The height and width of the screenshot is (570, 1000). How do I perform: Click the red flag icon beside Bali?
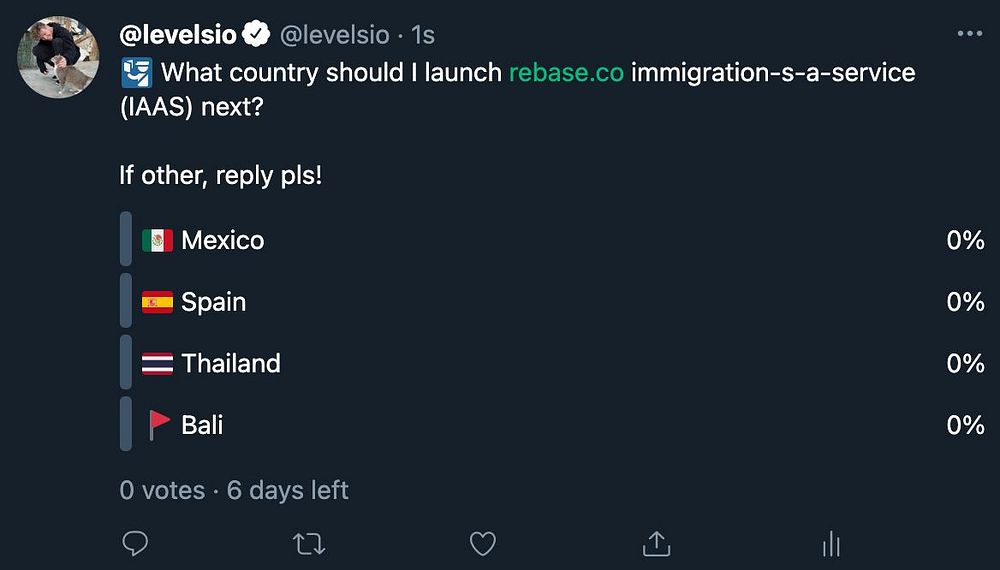point(159,425)
